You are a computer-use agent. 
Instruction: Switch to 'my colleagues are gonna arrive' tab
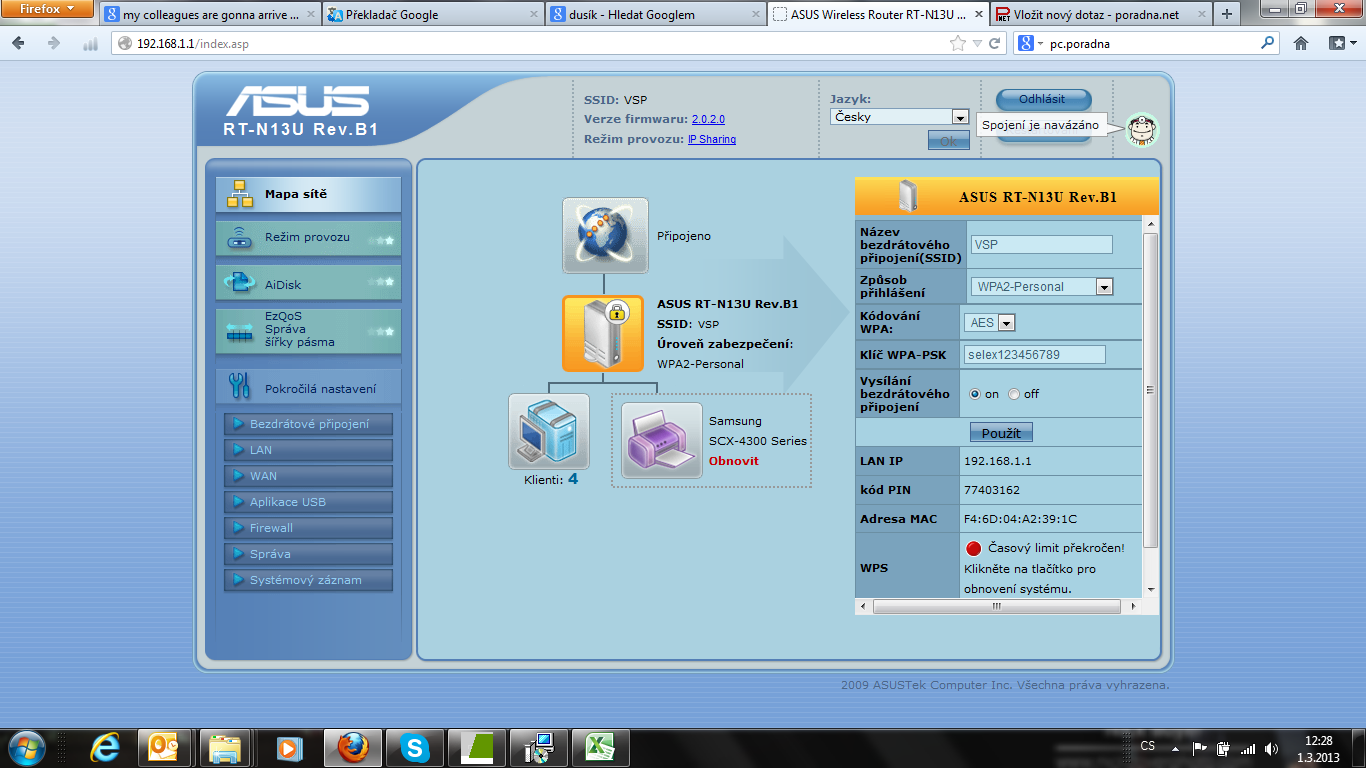point(209,15)
